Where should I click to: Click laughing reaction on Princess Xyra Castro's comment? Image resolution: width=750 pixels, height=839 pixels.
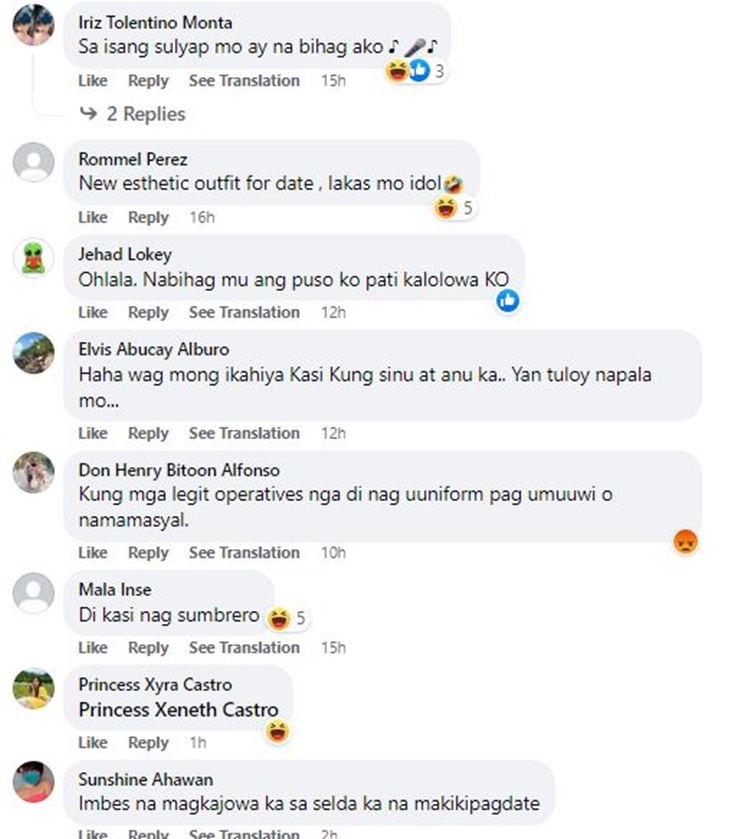click(x=277, y=731)
